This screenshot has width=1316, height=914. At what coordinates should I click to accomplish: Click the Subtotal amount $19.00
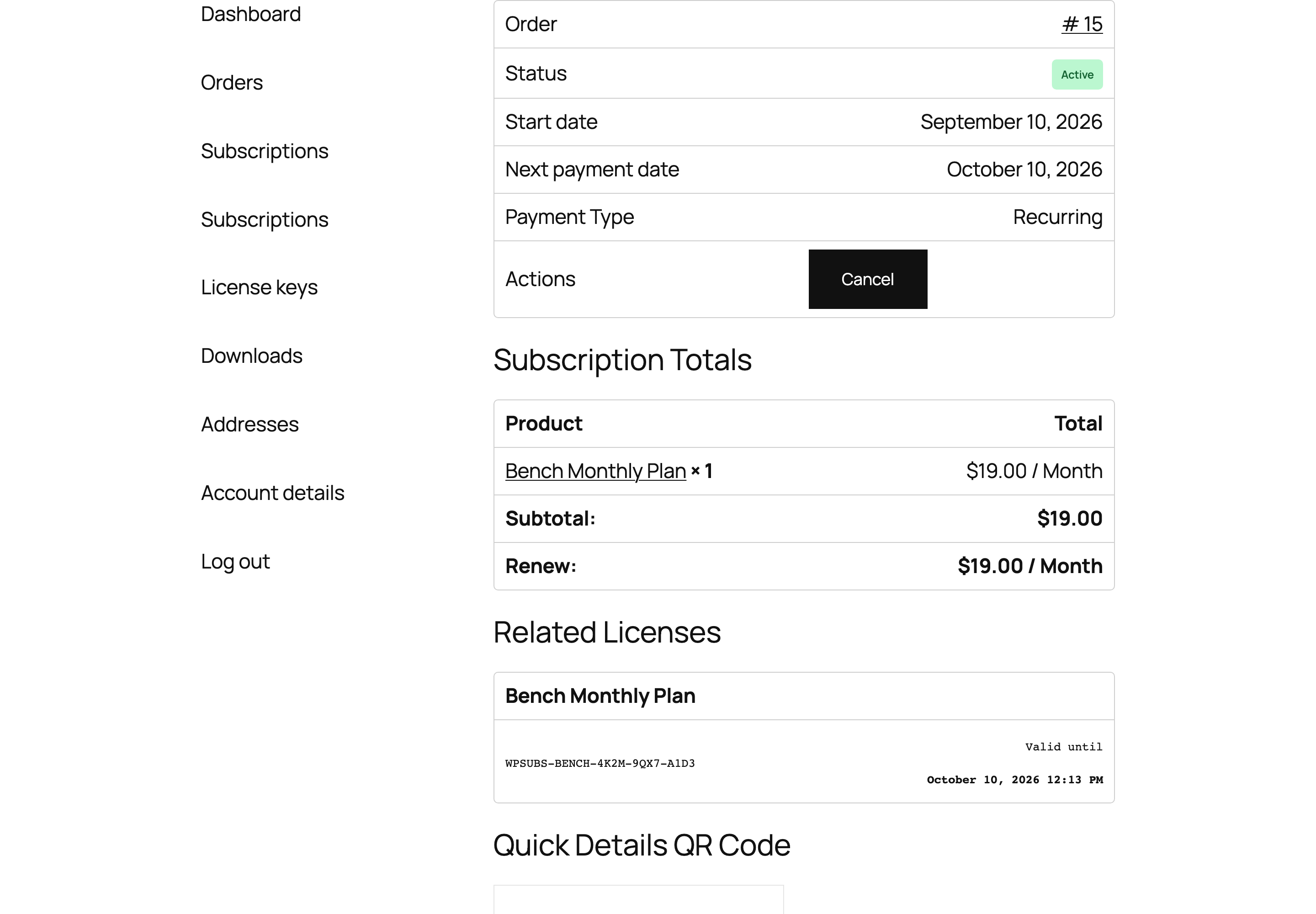1070,518
